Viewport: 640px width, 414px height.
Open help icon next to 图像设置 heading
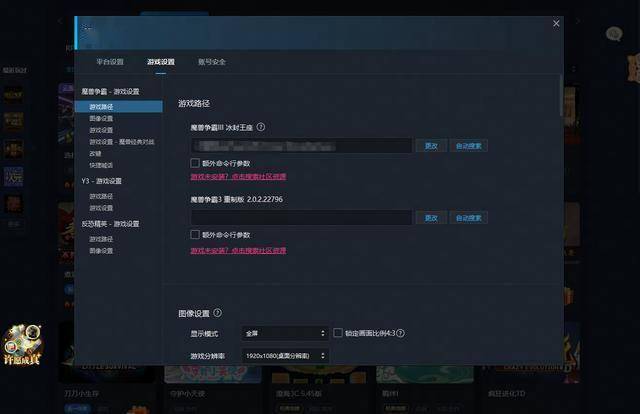pos(218,313)
